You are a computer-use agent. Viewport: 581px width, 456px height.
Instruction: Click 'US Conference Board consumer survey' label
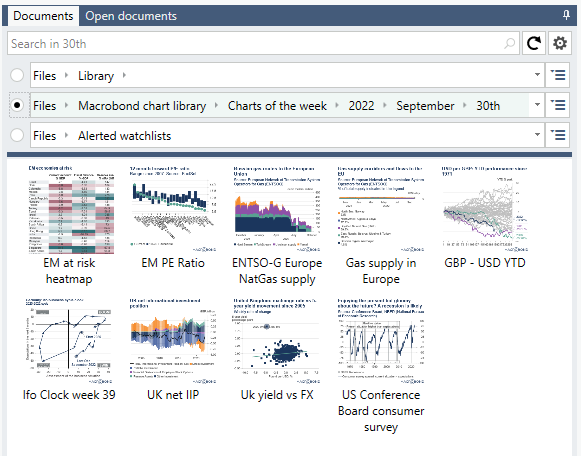381,411
